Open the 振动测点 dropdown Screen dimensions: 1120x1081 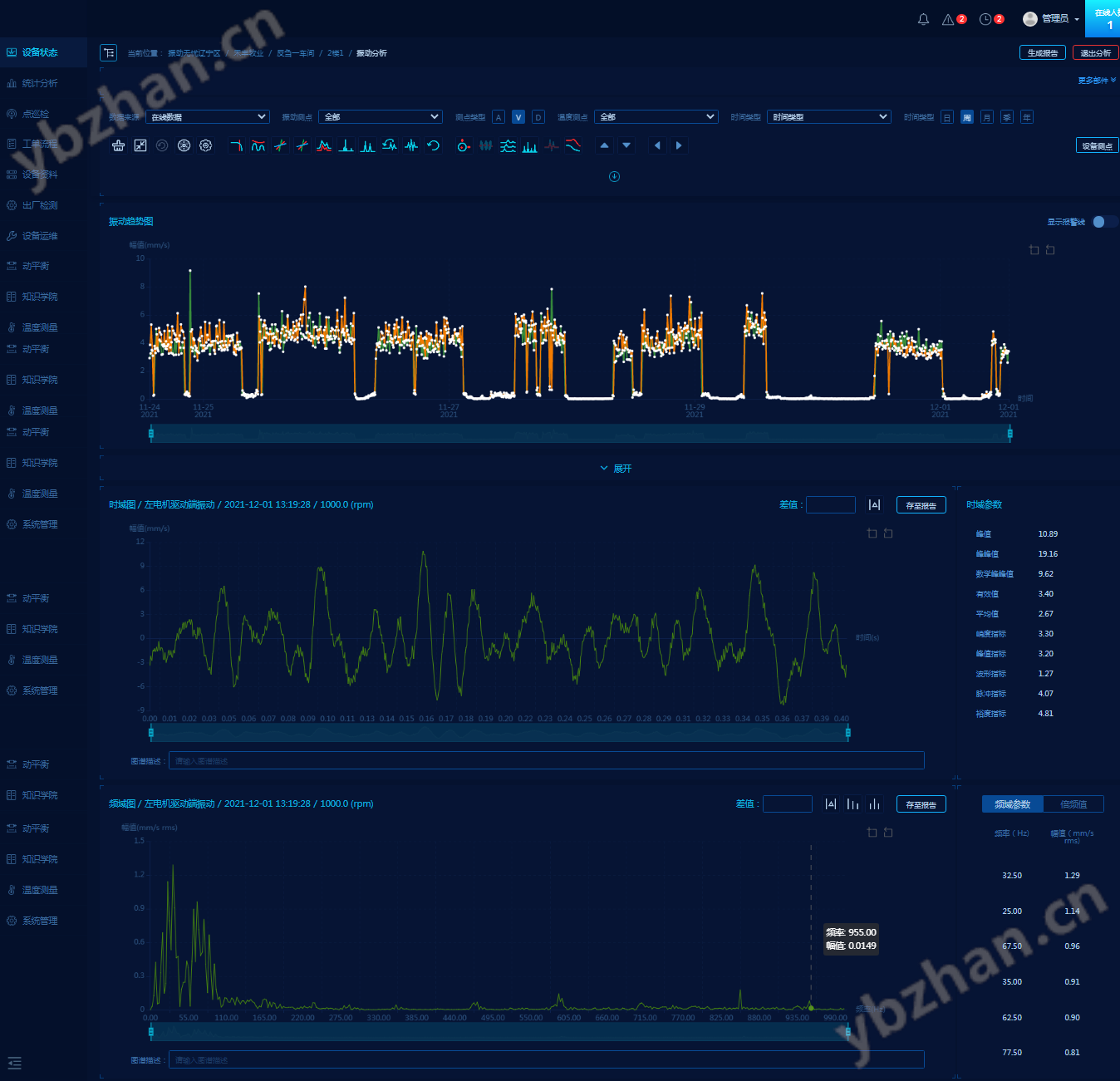[x=380, y=117]
